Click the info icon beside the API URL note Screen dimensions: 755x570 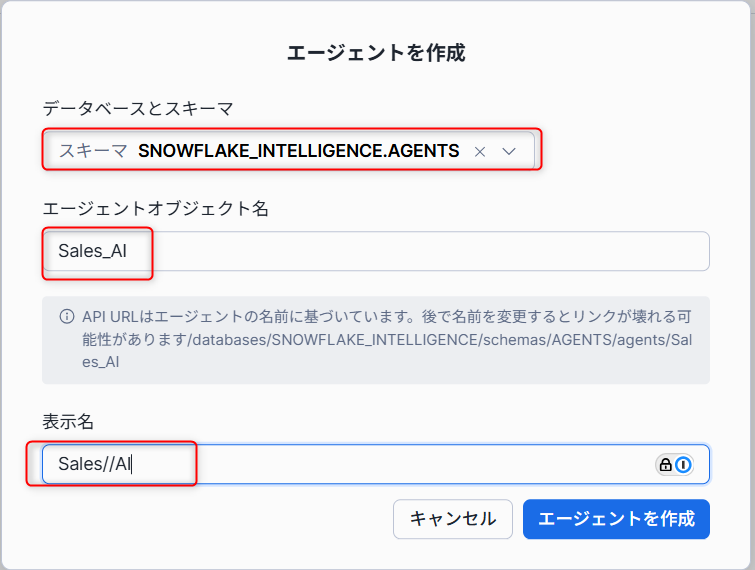tap(67, 316)
